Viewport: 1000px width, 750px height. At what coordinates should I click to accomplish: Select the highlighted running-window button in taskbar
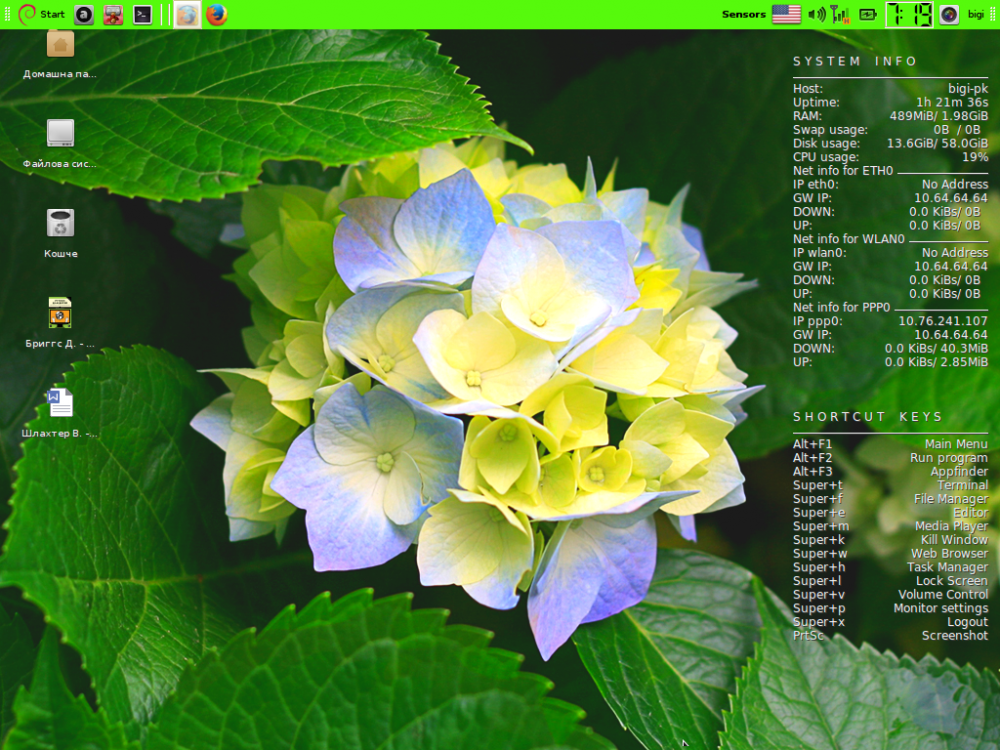[187, 15]
